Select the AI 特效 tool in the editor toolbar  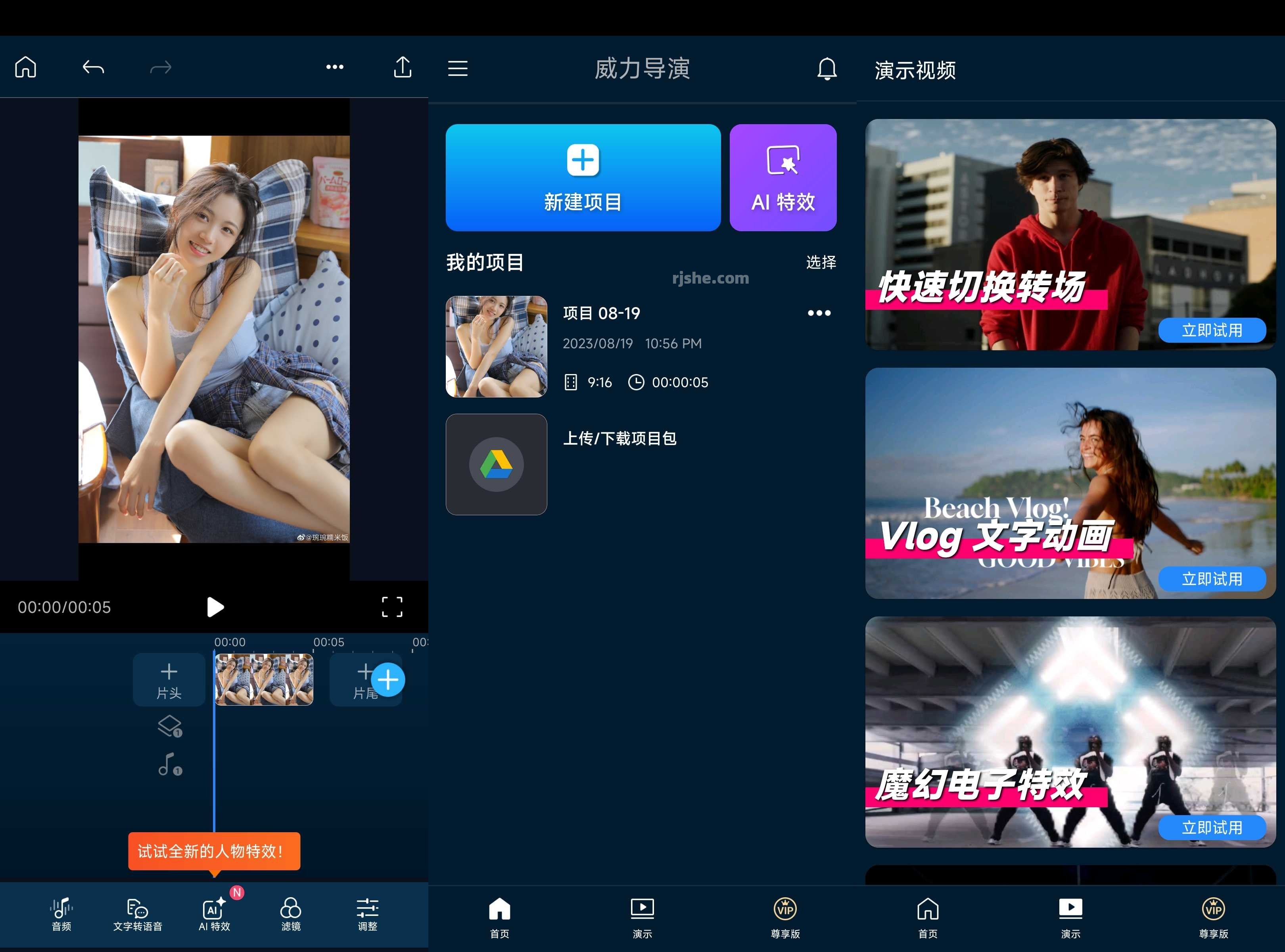(x=214, y=915)
